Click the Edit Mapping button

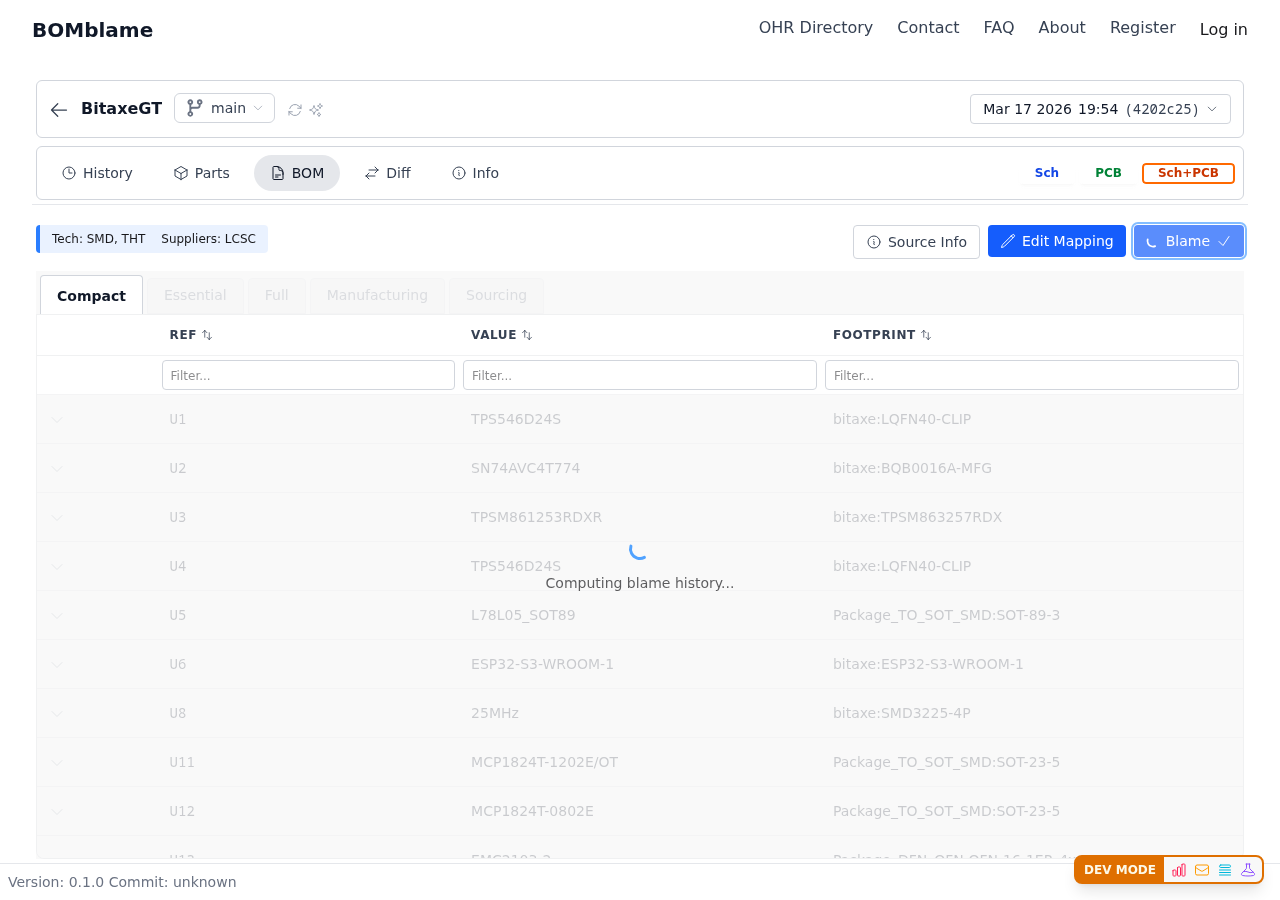click(1056, 241)
